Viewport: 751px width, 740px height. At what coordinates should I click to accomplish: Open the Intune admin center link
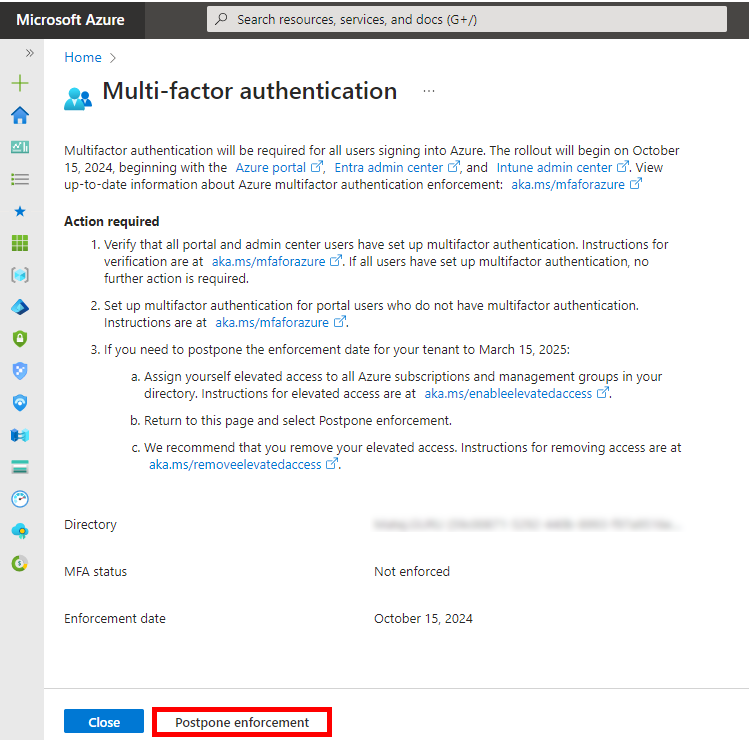(x=563, y=168)
